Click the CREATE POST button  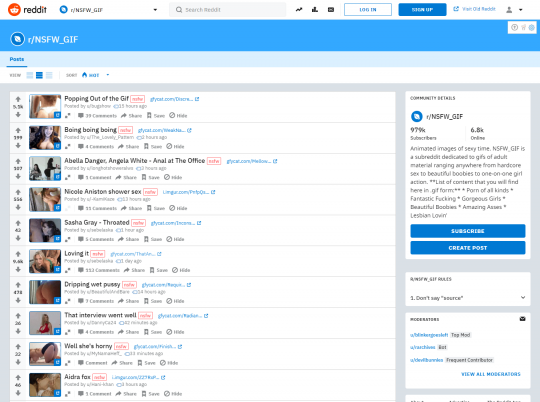tap(468, 248)
